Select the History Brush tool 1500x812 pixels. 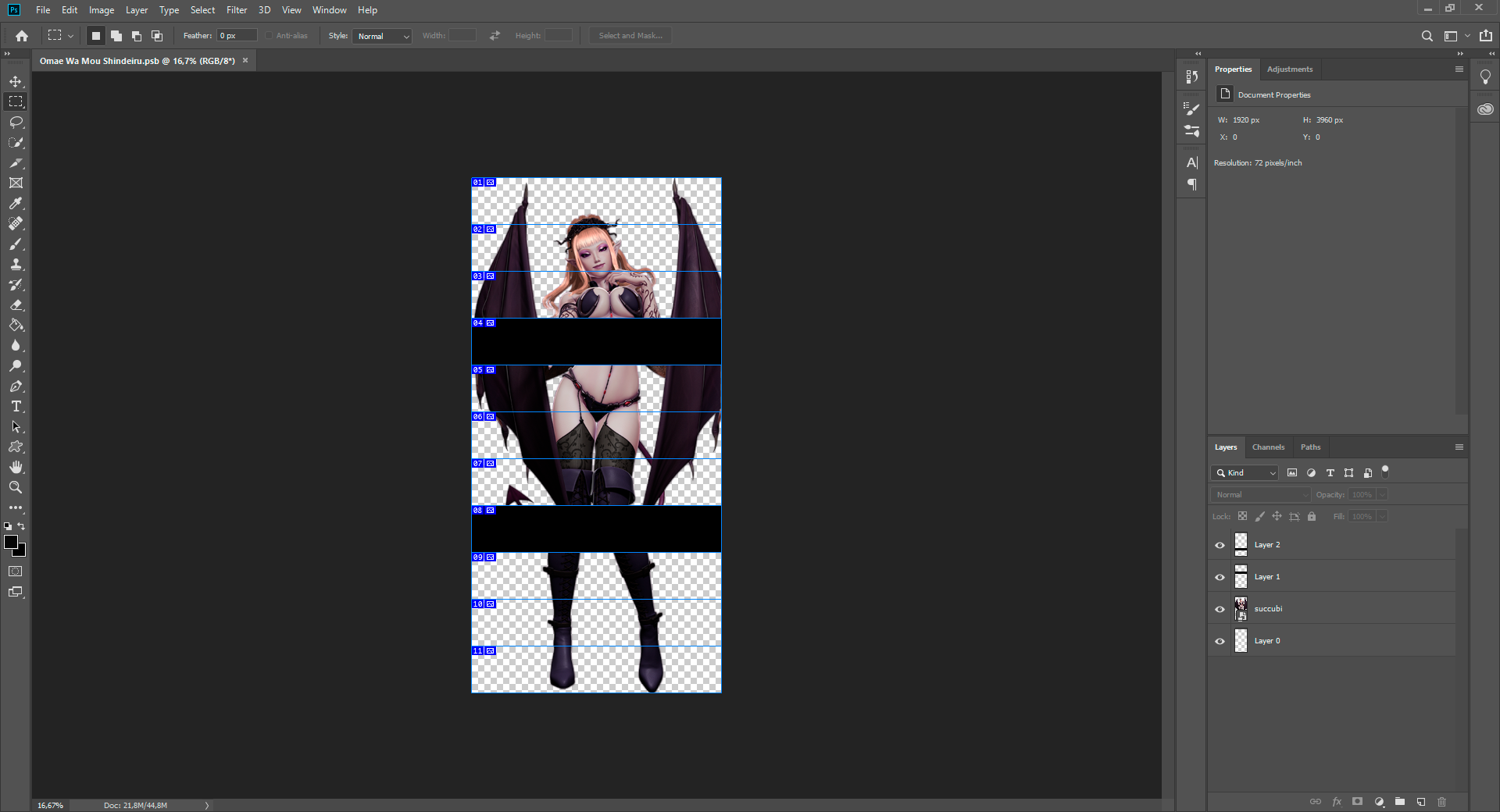pyautogui.click(x=16, y=284)
